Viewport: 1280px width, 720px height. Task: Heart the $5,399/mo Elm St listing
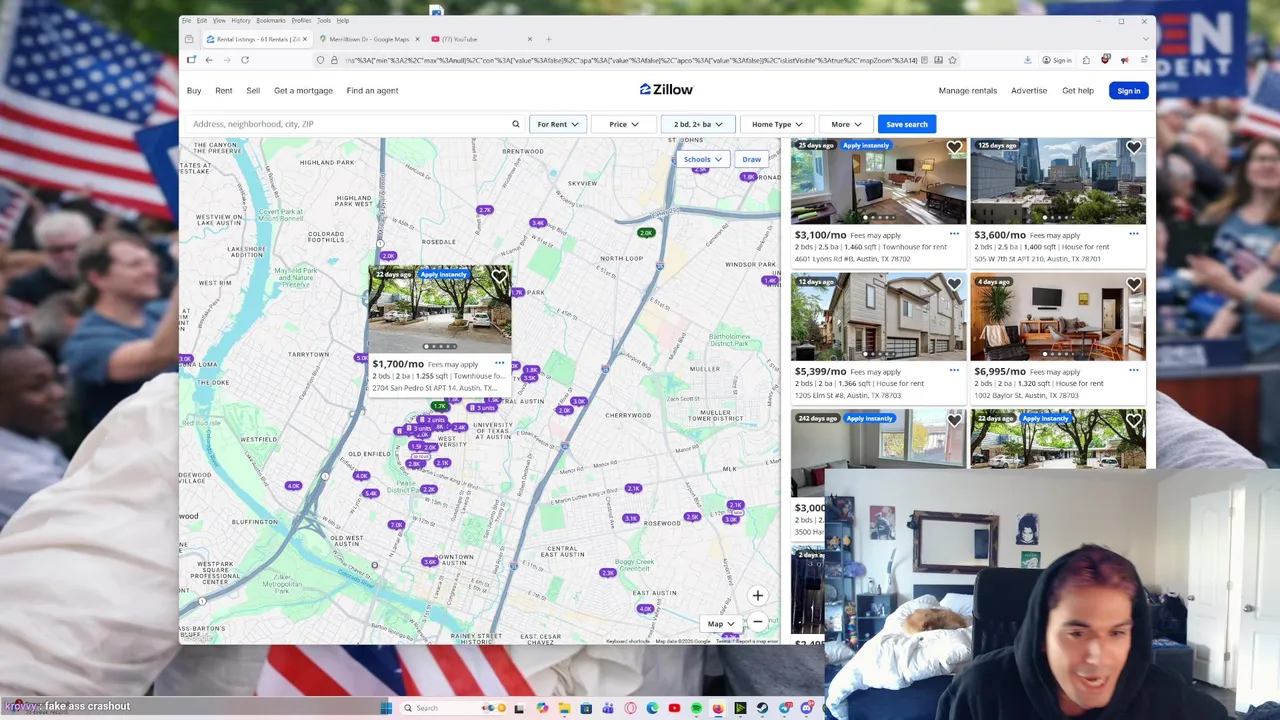point(954,285)
